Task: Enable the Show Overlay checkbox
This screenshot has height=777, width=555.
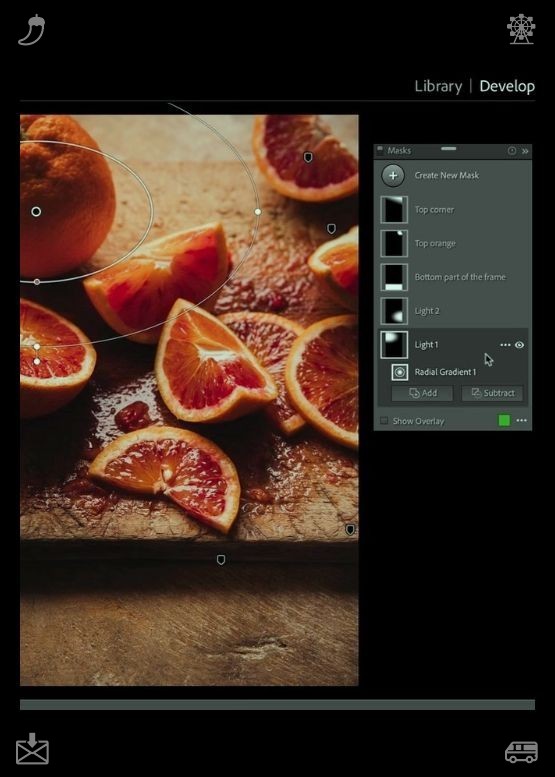Action: coord(384,421)
